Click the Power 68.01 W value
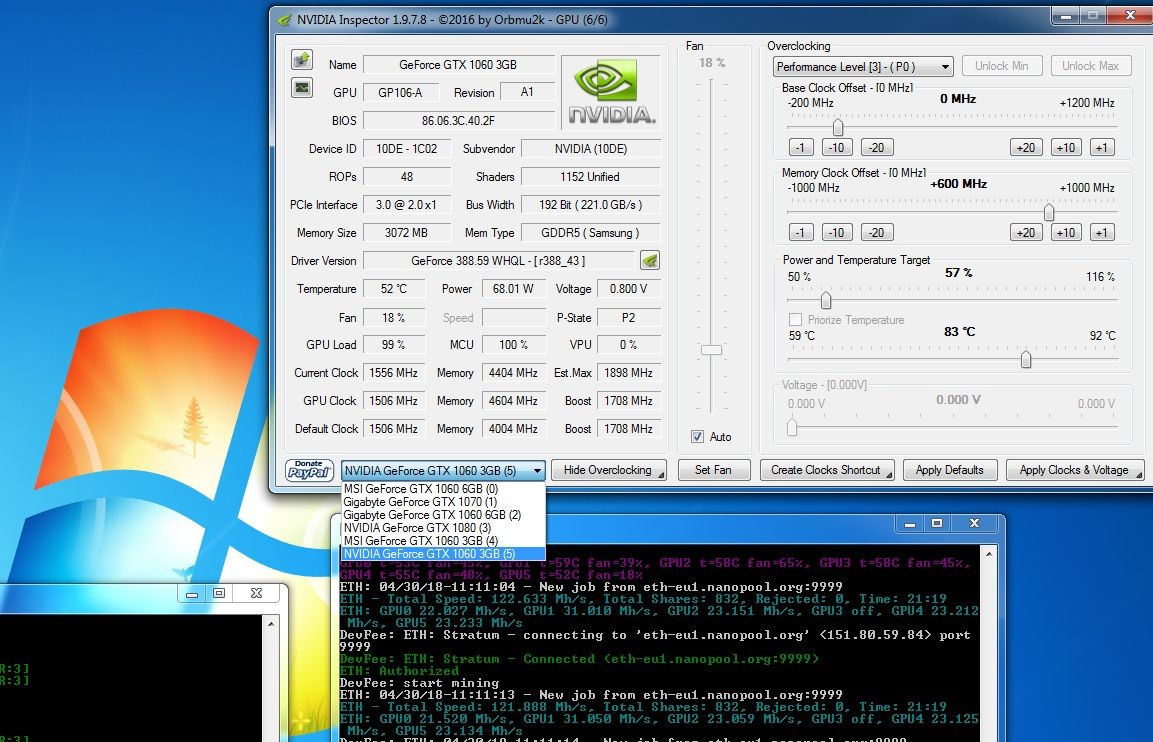The width and height of the screenshot is (1153, 742). coord(513,289)
